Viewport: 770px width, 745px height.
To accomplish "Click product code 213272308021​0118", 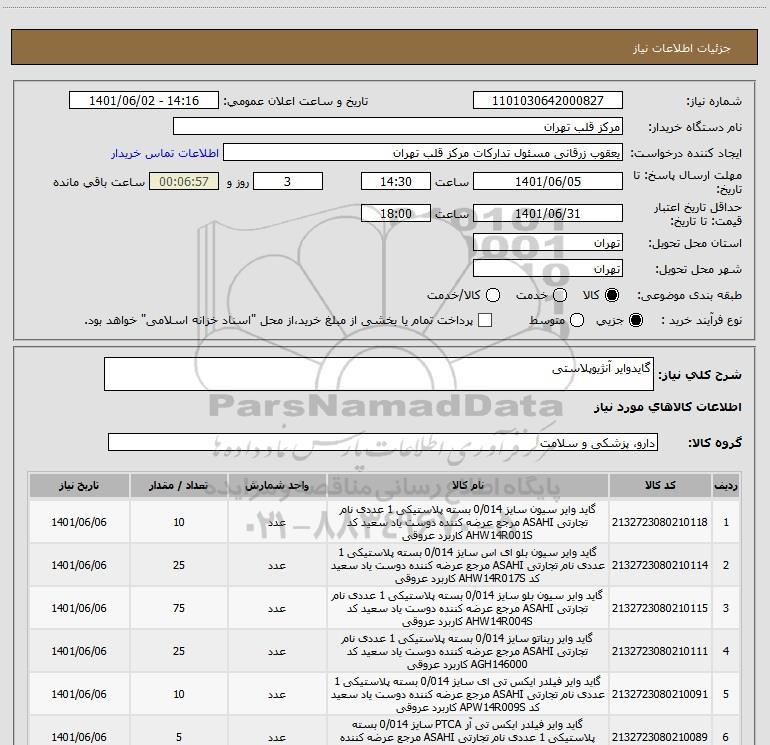I will pyautogui.click(x=660, y=522).
